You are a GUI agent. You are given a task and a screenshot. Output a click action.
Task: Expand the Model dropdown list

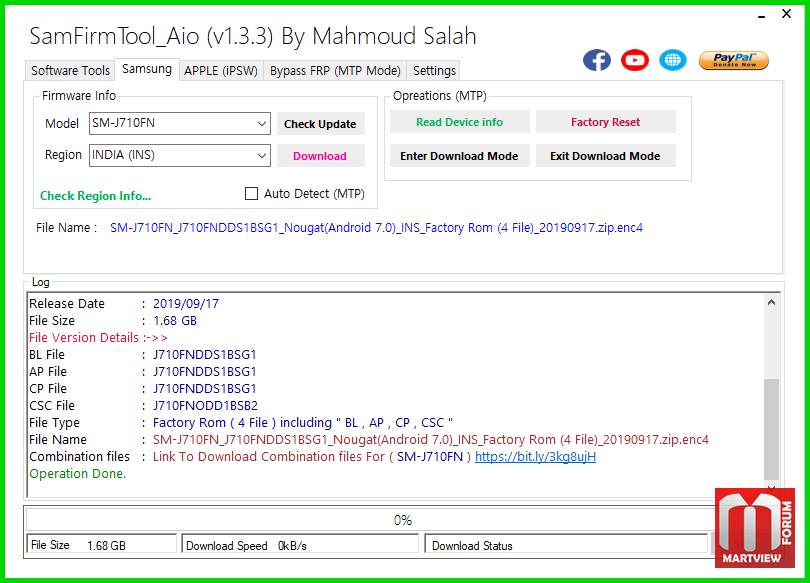(x=262, y=124)
